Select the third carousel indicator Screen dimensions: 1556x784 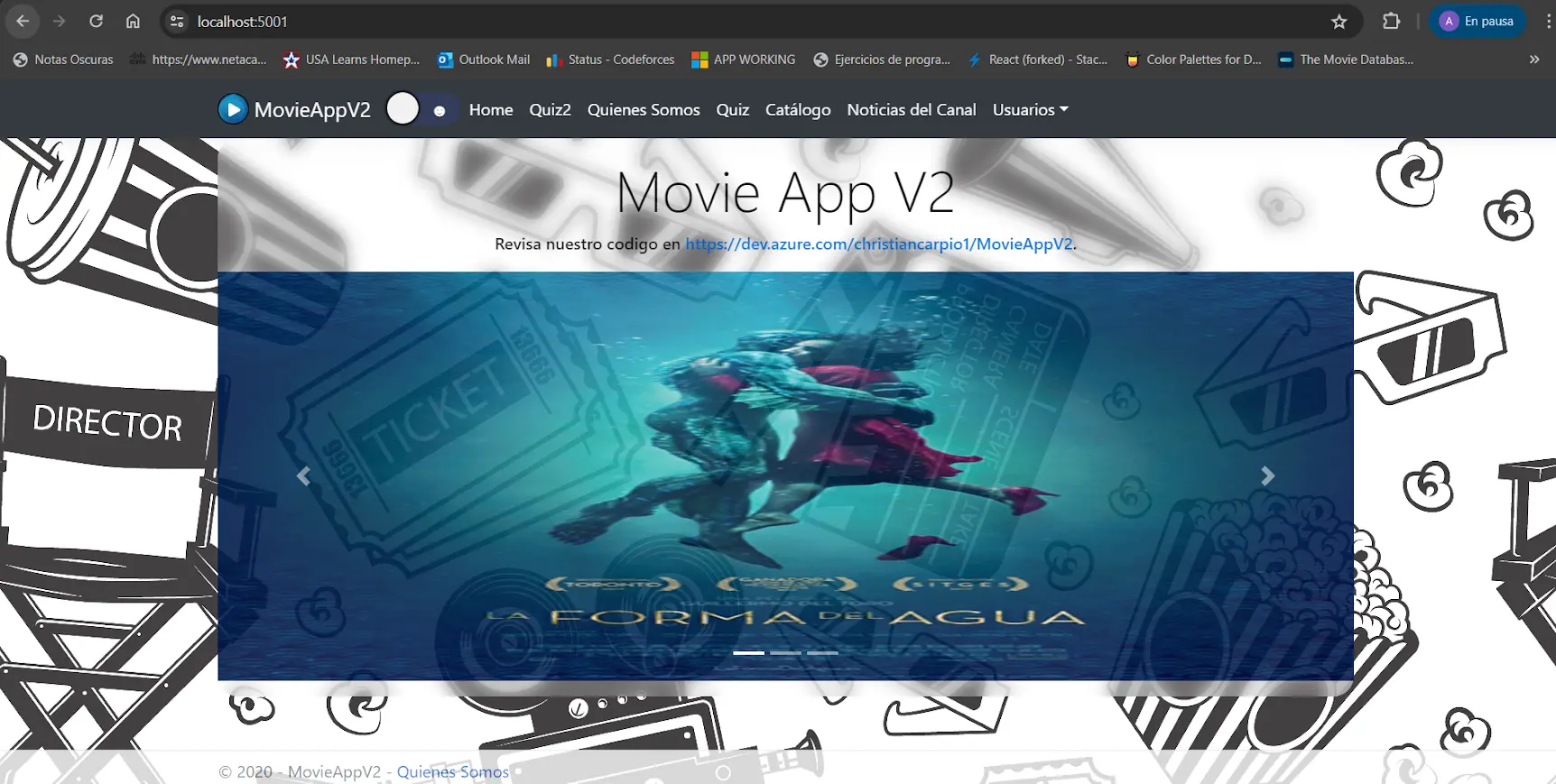click(x=822, y=652)
